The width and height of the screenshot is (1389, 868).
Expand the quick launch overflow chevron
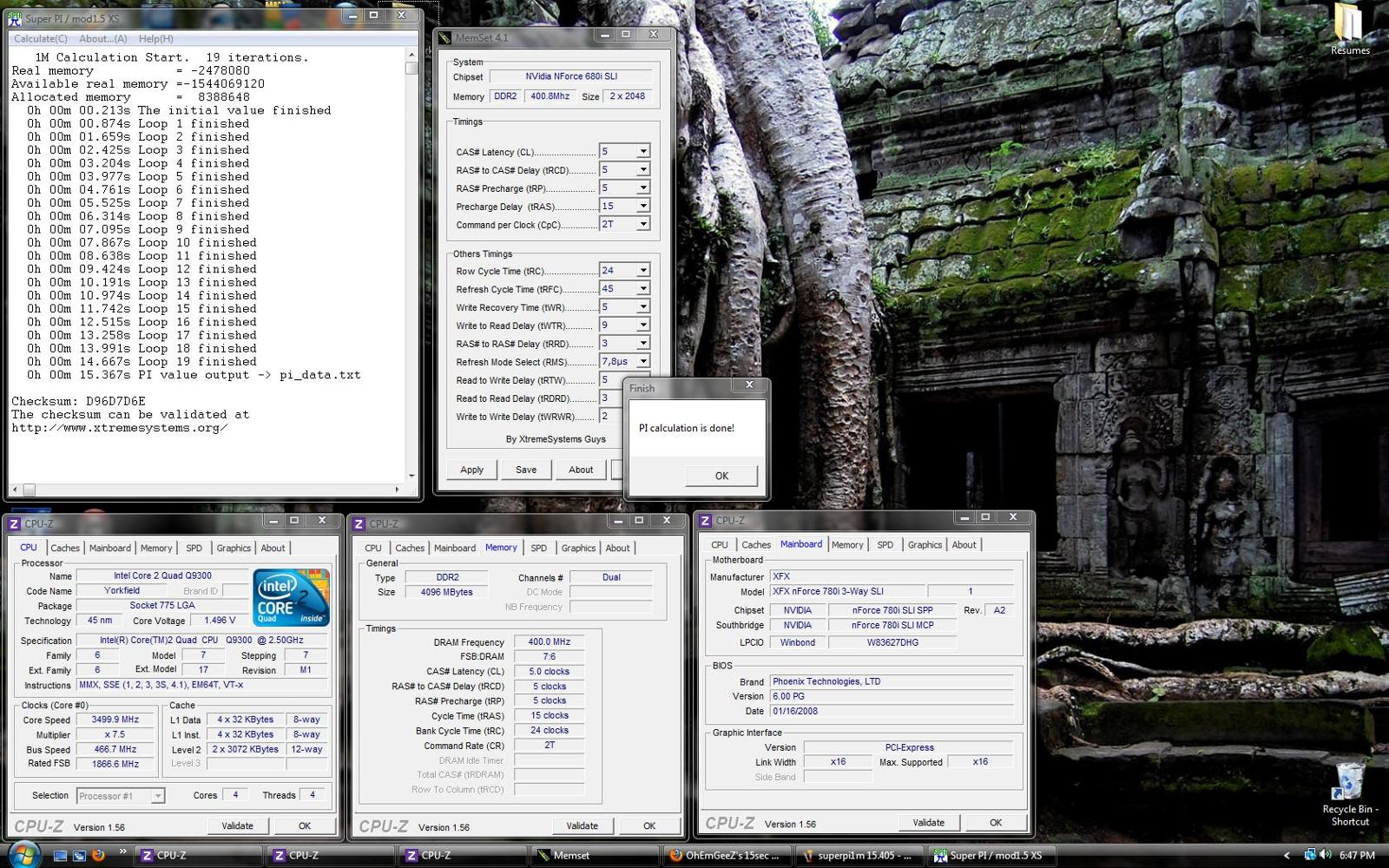122,852
